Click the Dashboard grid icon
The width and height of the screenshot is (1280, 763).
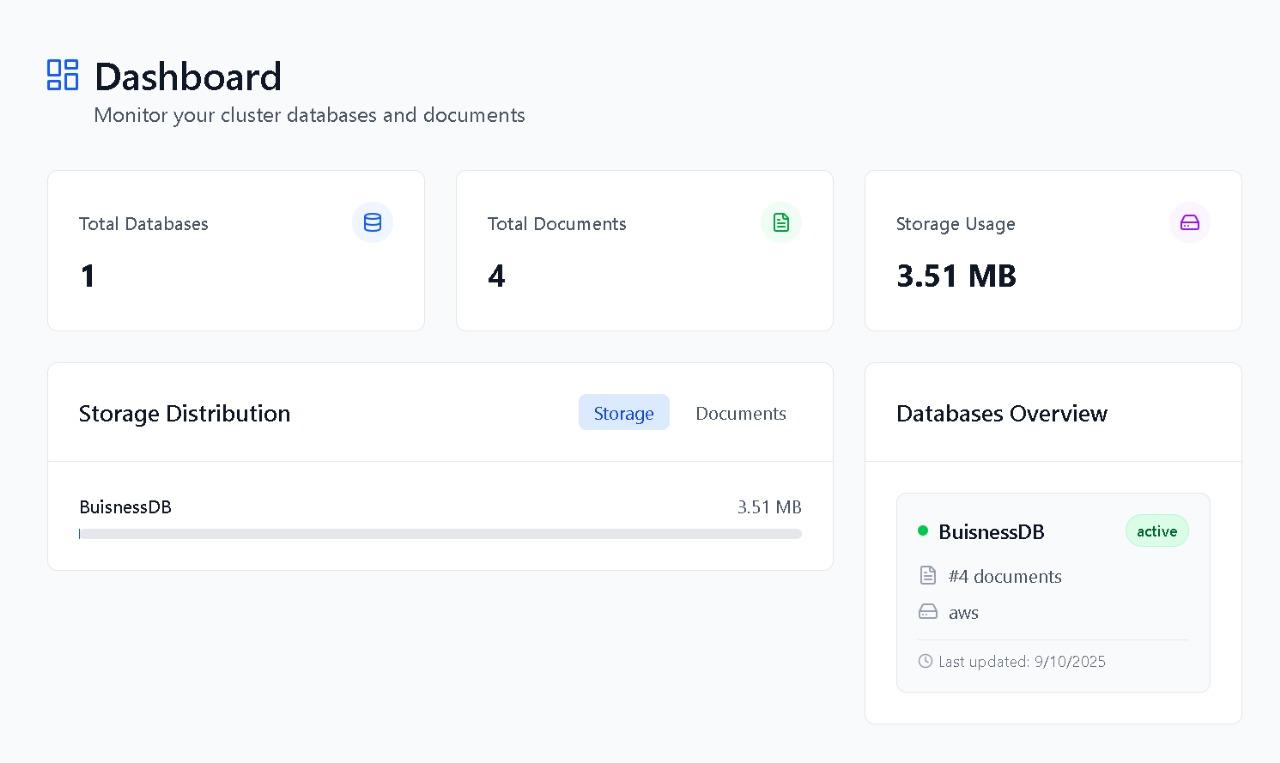(x=63, y=75)
